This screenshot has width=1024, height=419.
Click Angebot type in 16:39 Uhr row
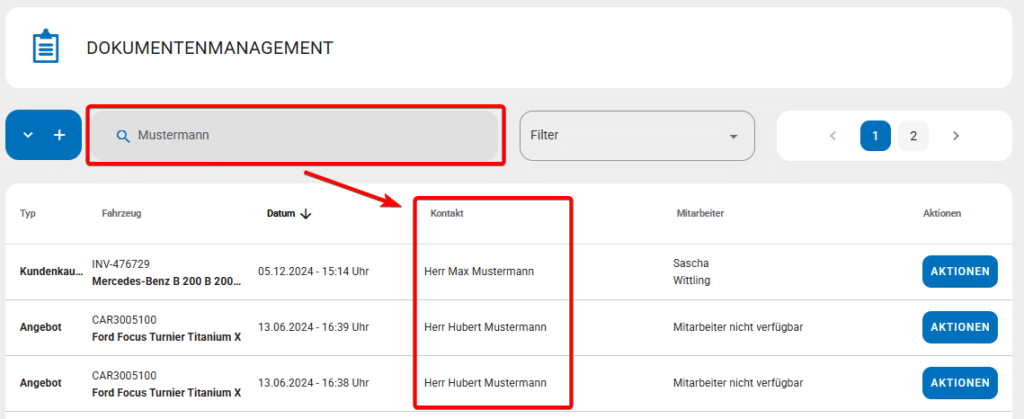[x=40, y=327]
